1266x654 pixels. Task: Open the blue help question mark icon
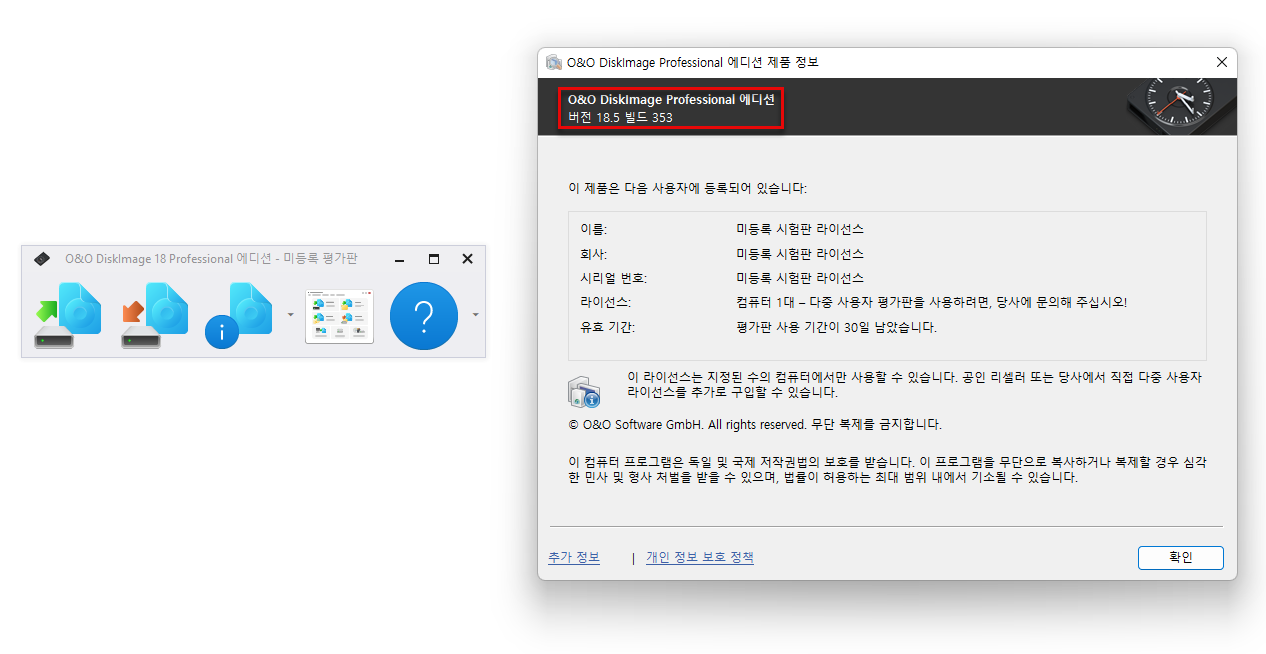[x=424, y=316]
